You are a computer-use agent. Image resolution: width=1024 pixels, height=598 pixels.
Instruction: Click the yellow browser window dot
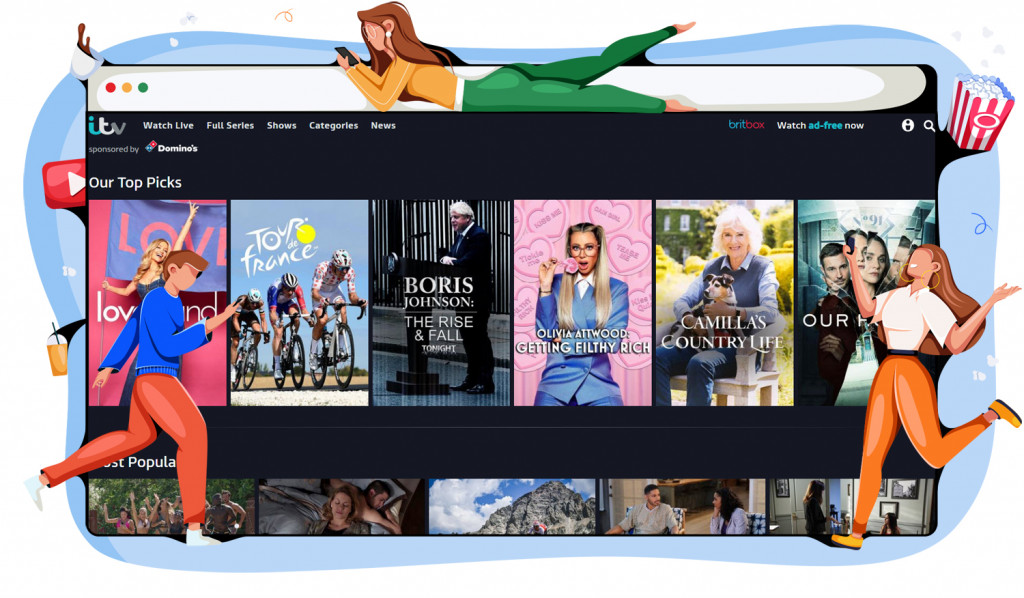click(x=127, y=87)
